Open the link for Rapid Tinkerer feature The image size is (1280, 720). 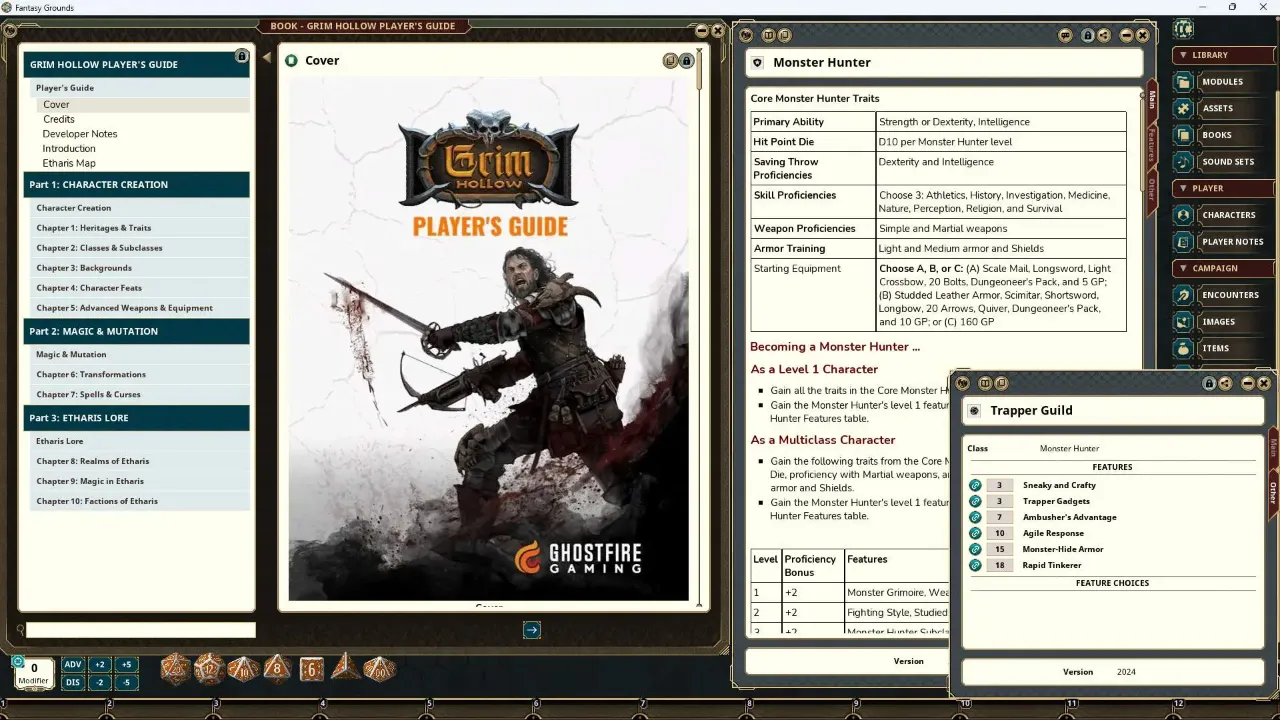tap(976, 565)
